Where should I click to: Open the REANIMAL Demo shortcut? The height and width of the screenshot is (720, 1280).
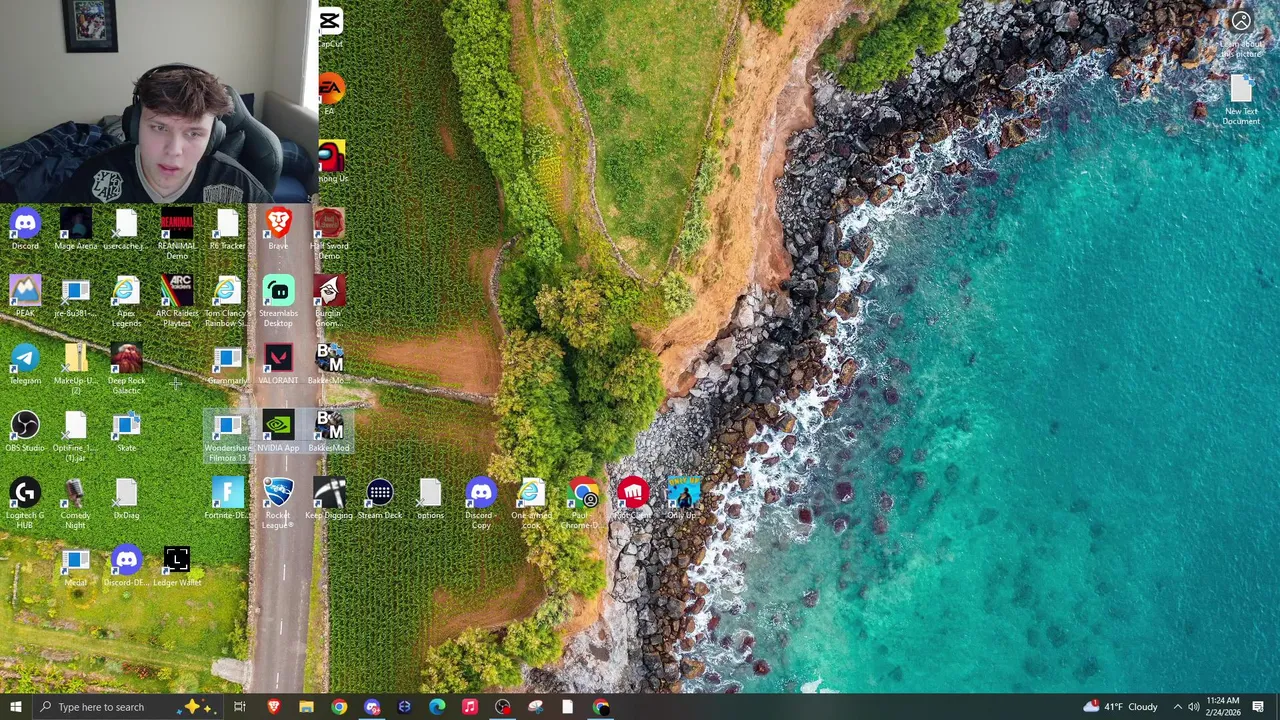tap(177, 234)
